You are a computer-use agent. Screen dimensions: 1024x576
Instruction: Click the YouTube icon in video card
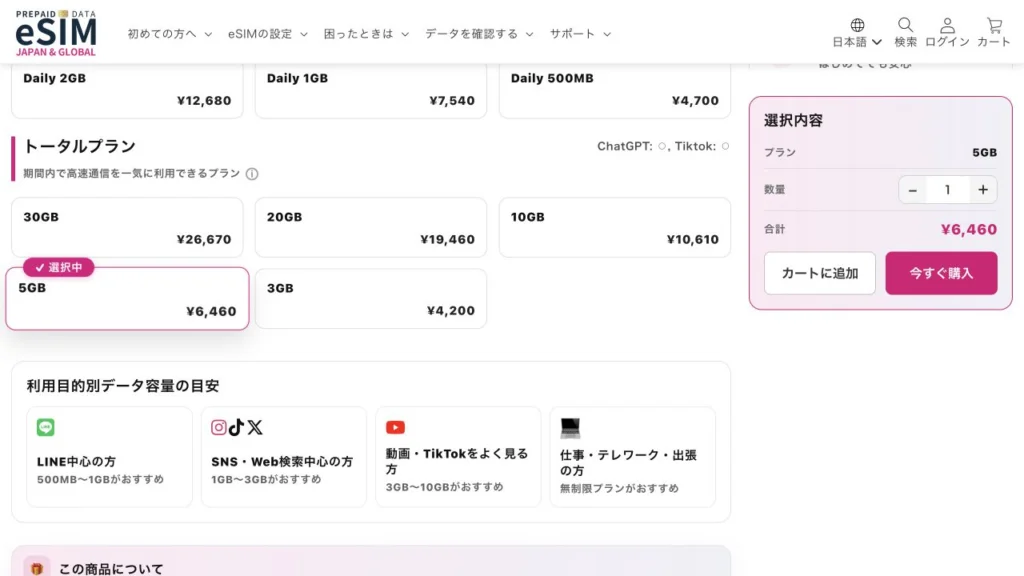pyautogui.click(x=395, y=427)
